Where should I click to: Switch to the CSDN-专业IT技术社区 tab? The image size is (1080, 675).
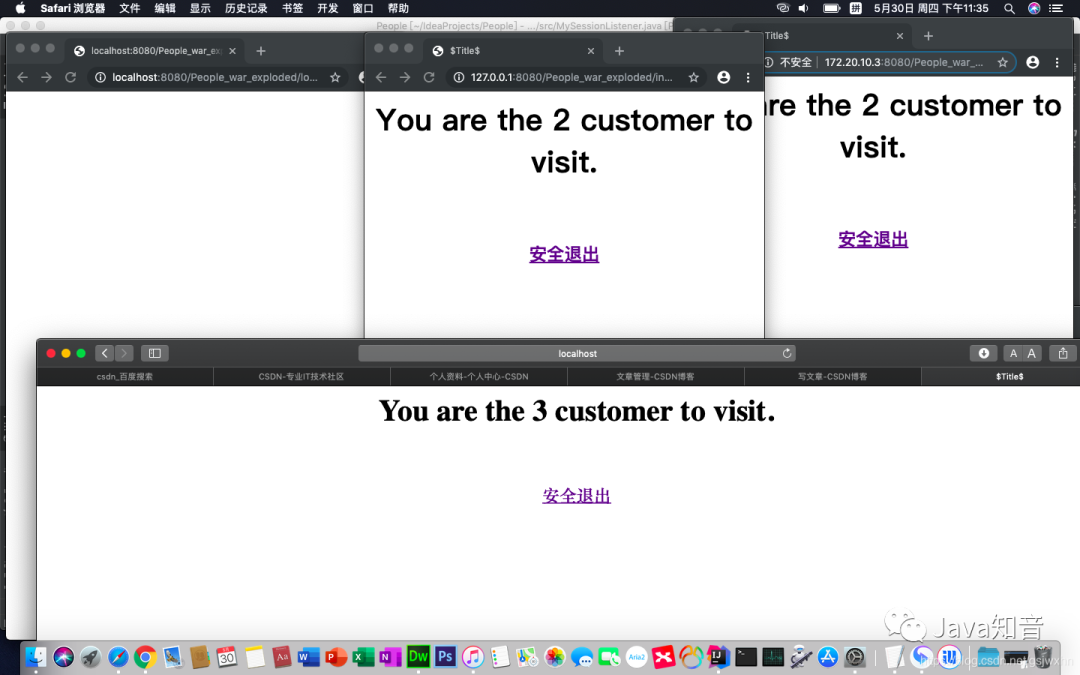pyautogui.click(x=301, y=377)
